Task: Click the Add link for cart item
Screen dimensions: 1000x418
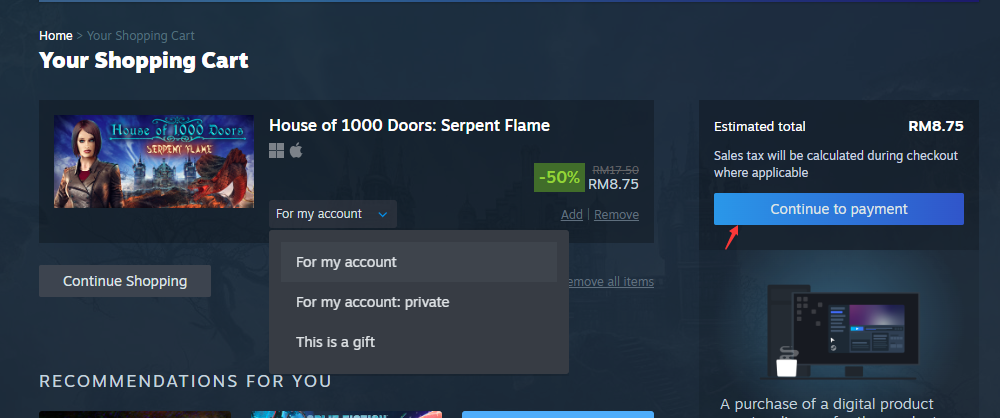Action: pos(571,215)
